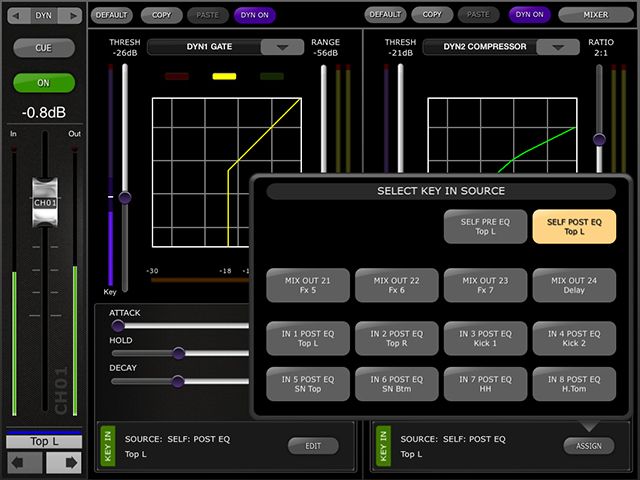Click the DYN2 green KEY IN indicator
640x480 pixels.
coord(382,445)
